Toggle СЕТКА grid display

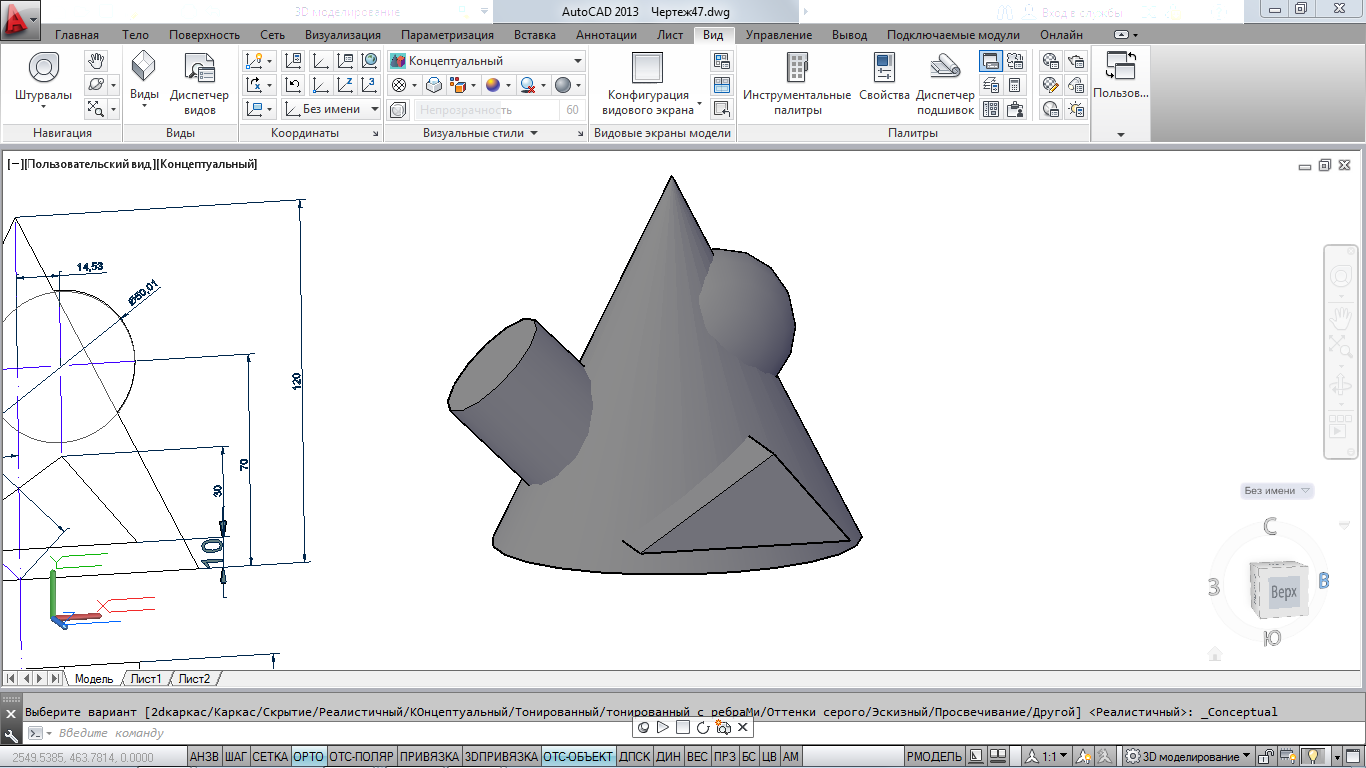point(269,757)
